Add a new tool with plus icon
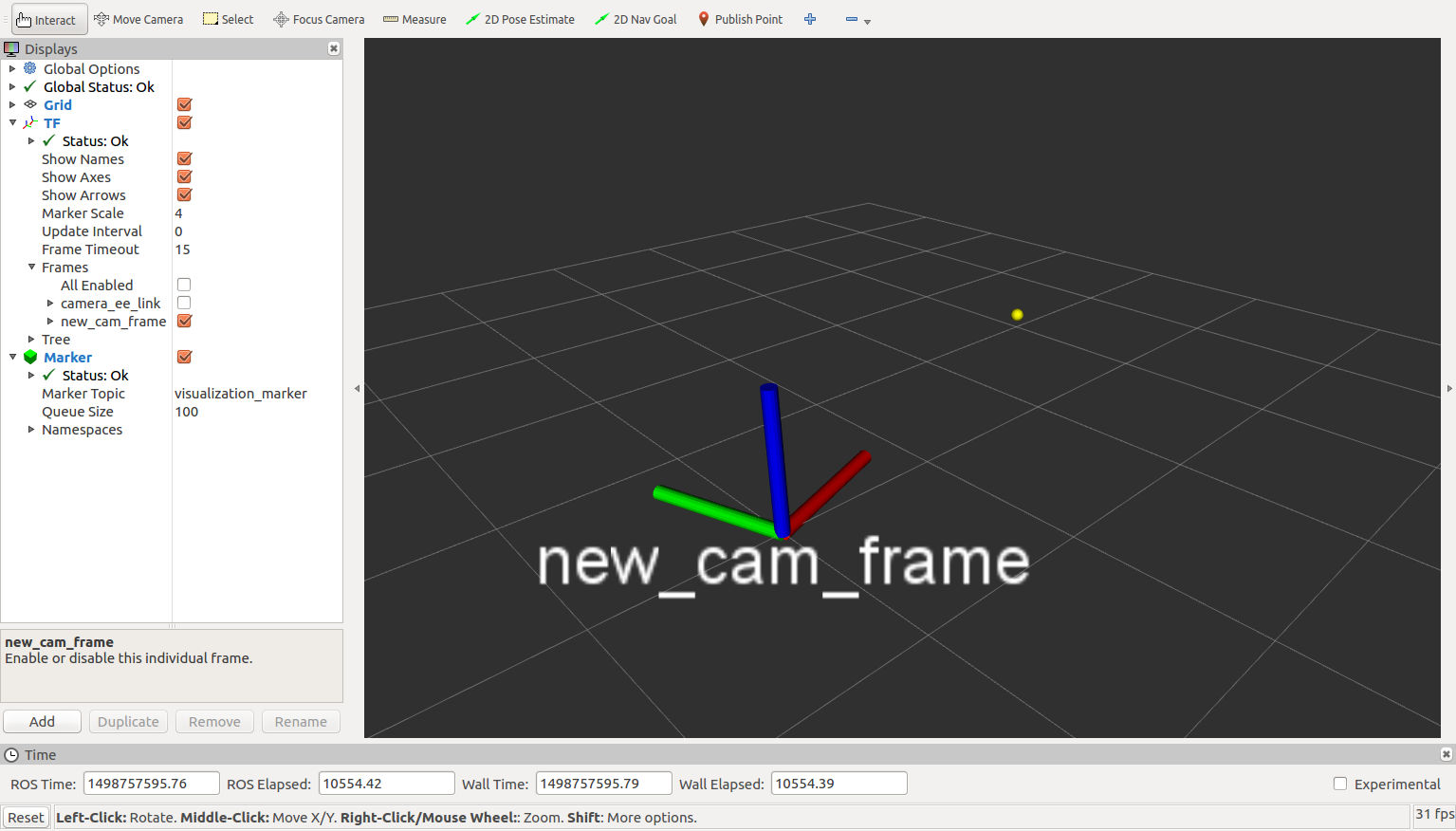Viewport: 1456px width, 831px height. [x=810, y=20]
